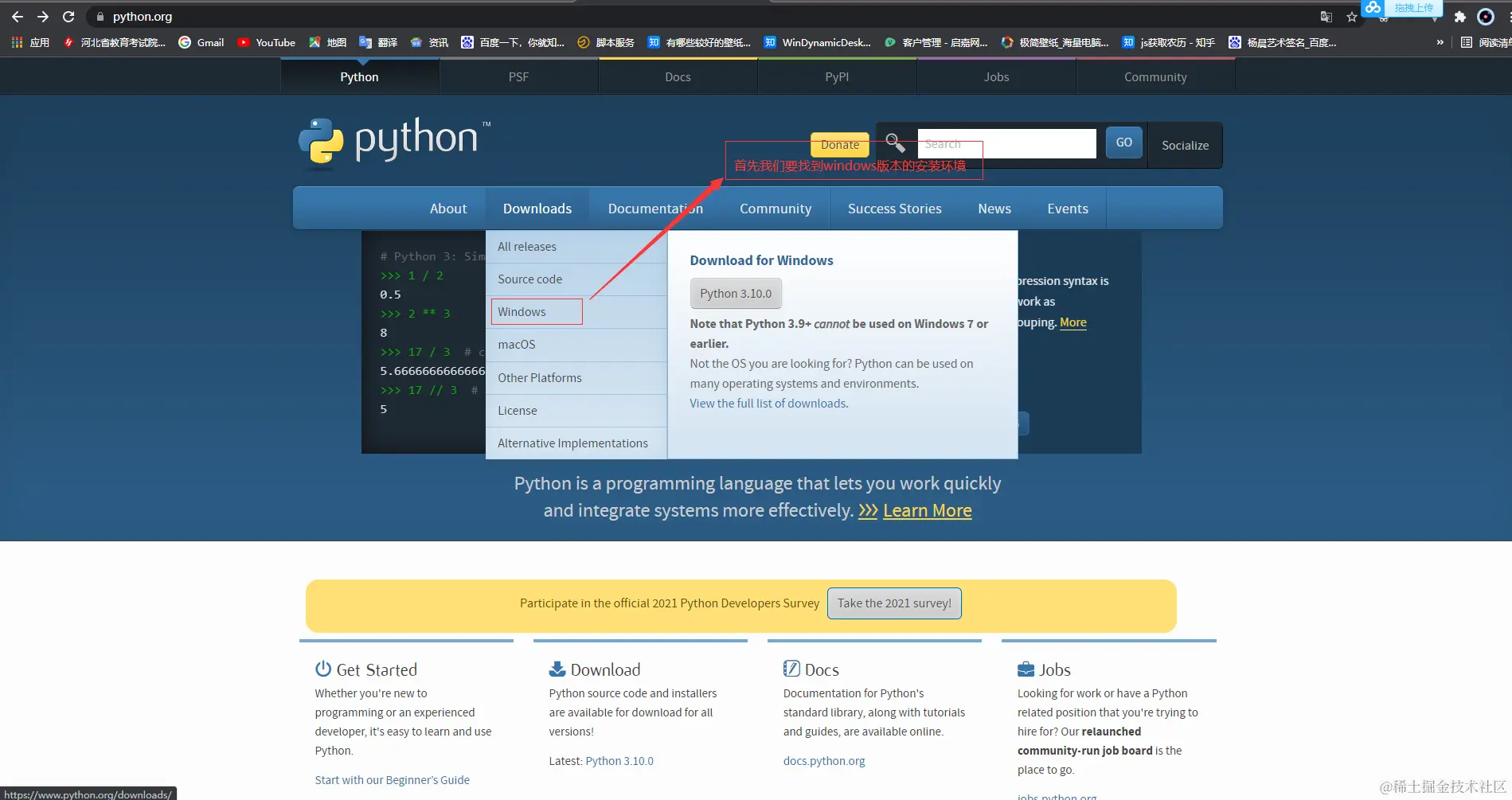Viewport: 1512px width, 800px height.
Task: Bookmark this page with the star icon
Action: (1352, 17)
